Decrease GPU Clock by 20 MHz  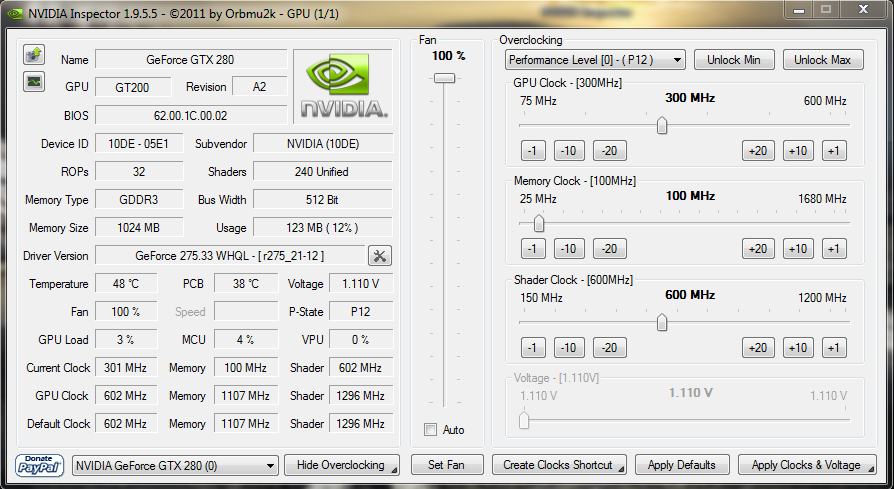click(609, 151)
